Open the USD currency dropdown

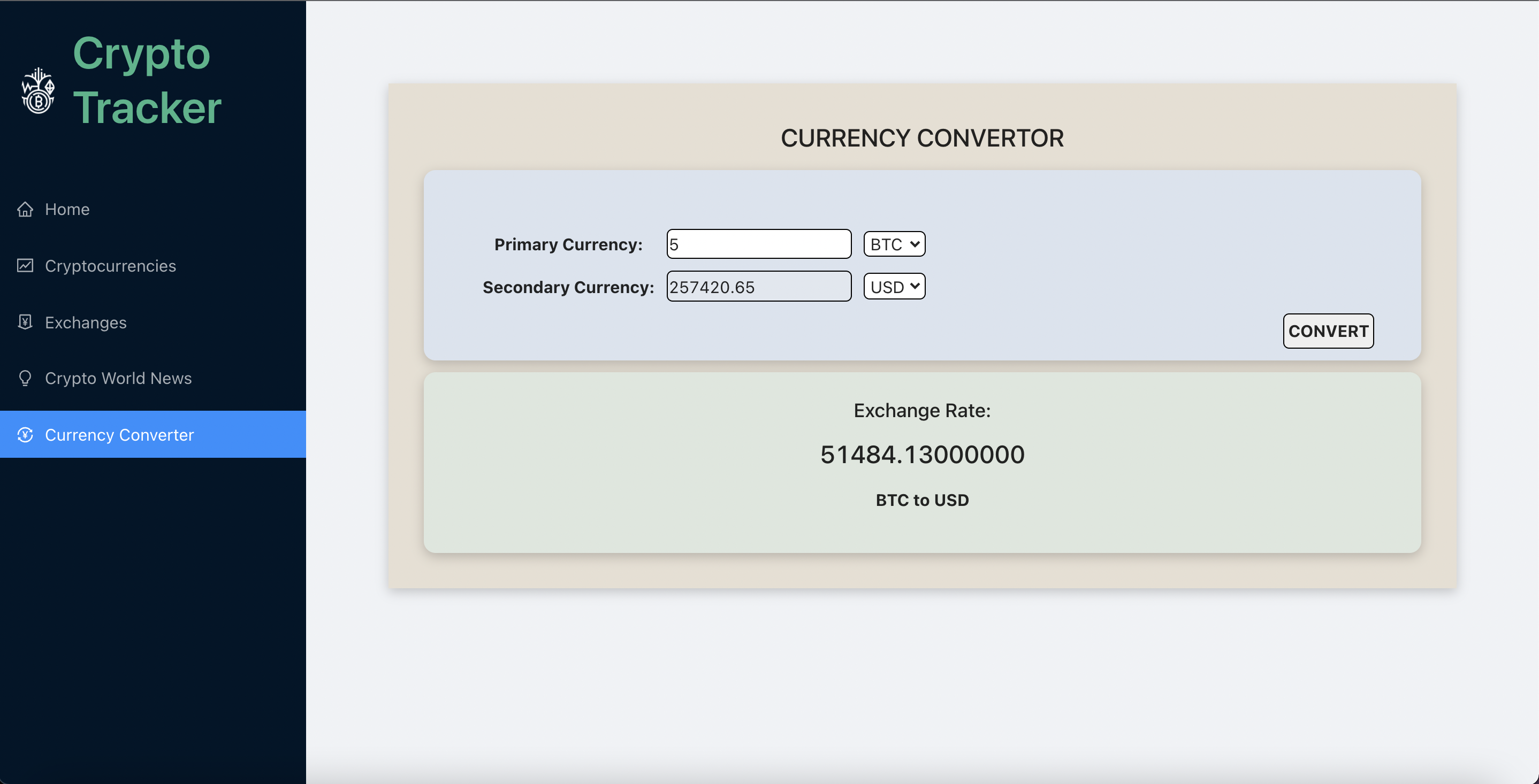tap(894, 286)
